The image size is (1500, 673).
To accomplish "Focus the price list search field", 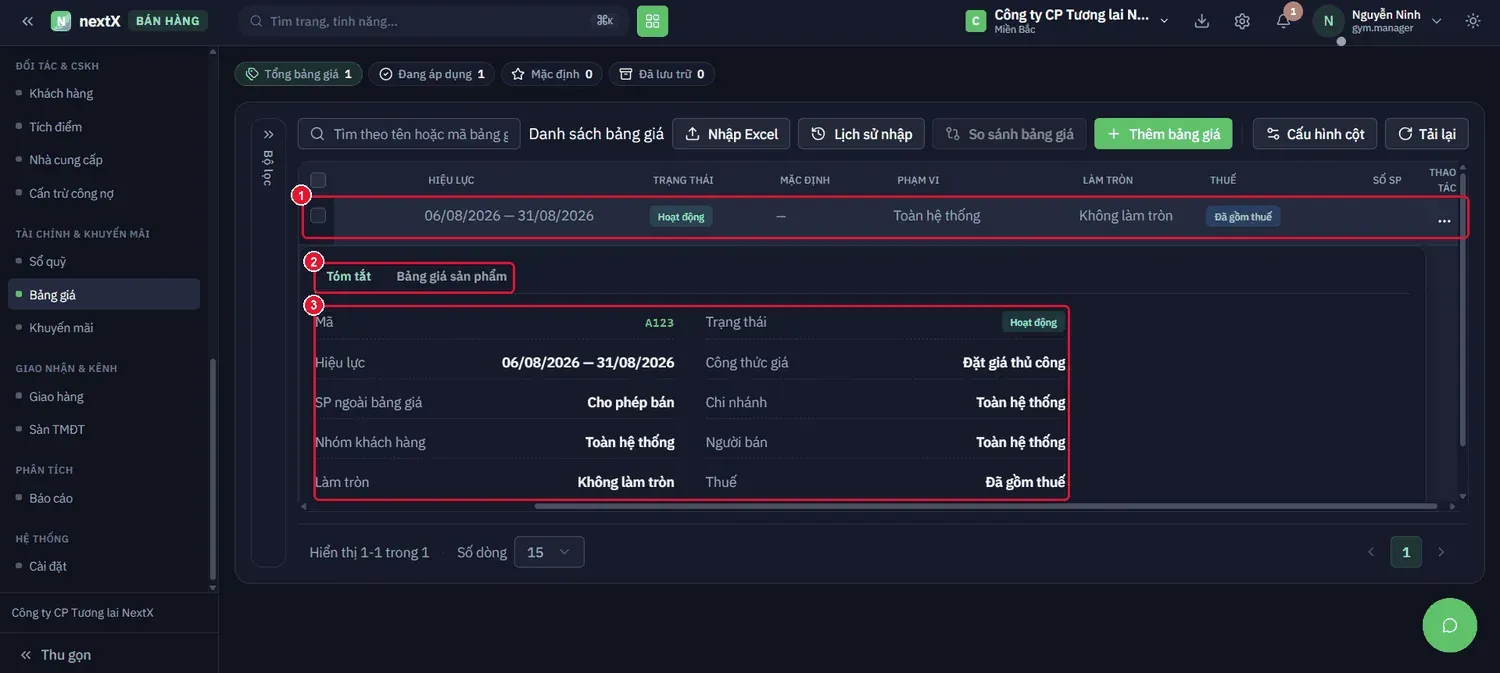I will point(409,134).
